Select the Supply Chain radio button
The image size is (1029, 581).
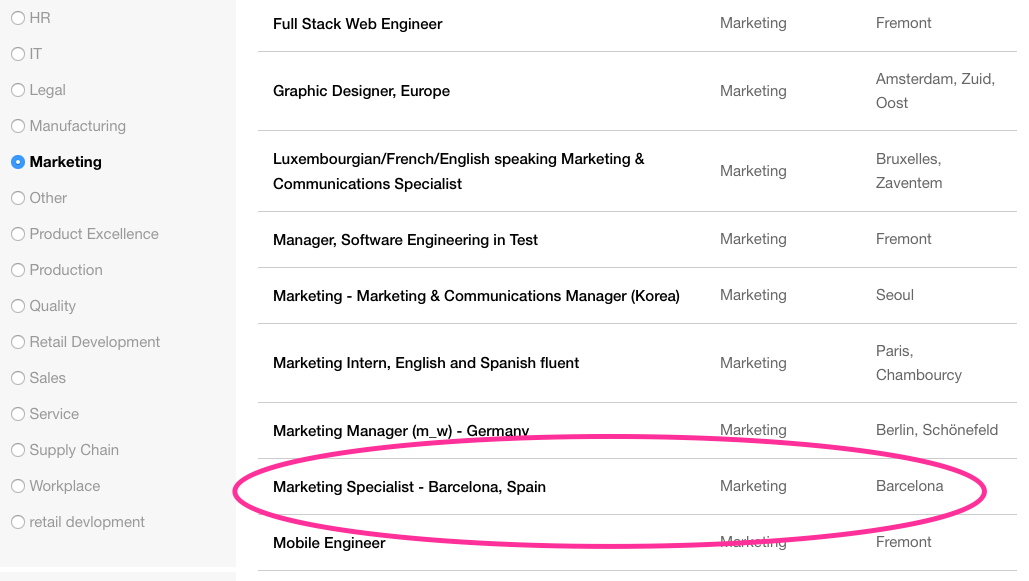tap(18, 450)
